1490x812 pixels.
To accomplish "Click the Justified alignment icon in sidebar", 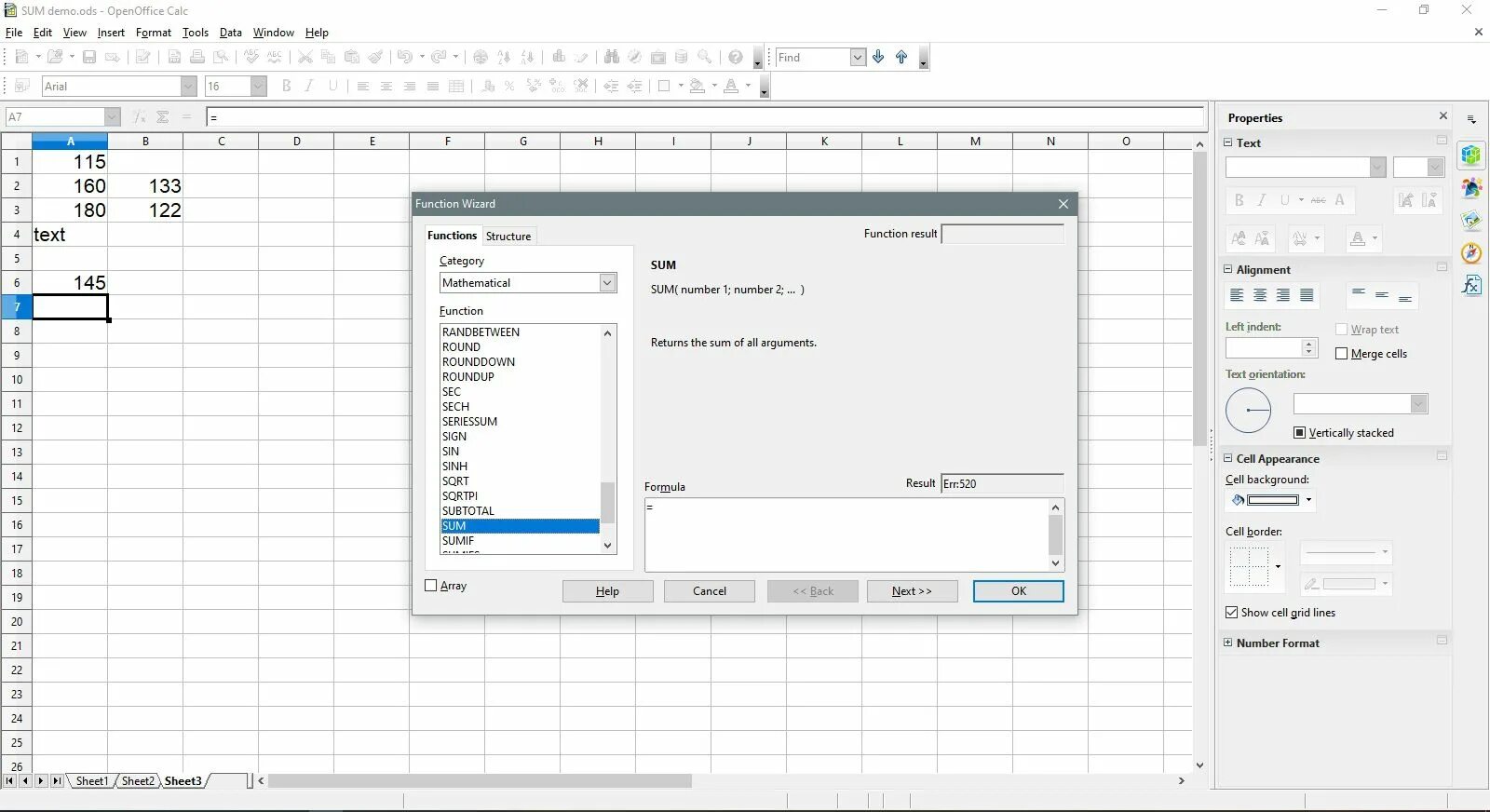I will 1307,296.
